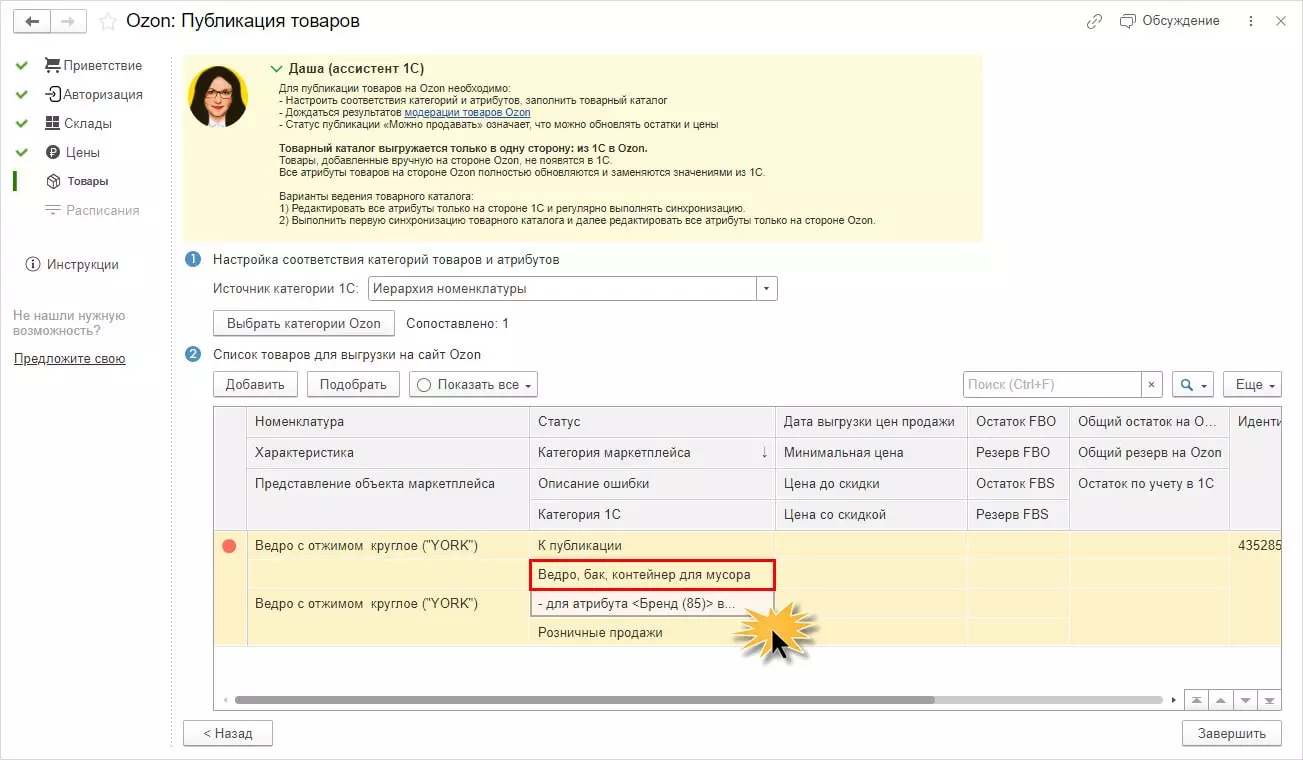Click the Представление объекта маркетплейса header
Viewport: 1303px width, 760px height.
tap(388, 484)
